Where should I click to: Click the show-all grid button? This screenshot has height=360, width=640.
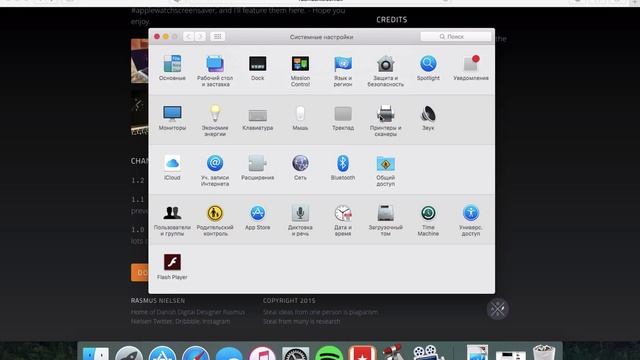pyautogui.click(x=218, y=37)
